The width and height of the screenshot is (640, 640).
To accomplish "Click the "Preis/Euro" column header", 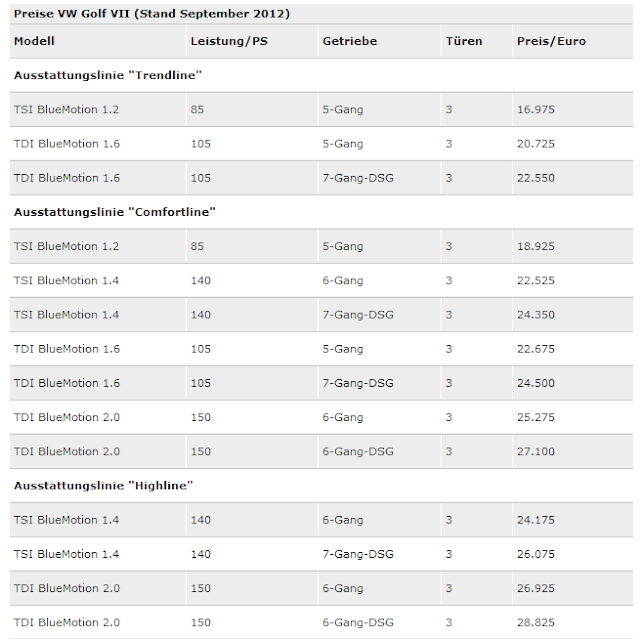I will (551, 41).
